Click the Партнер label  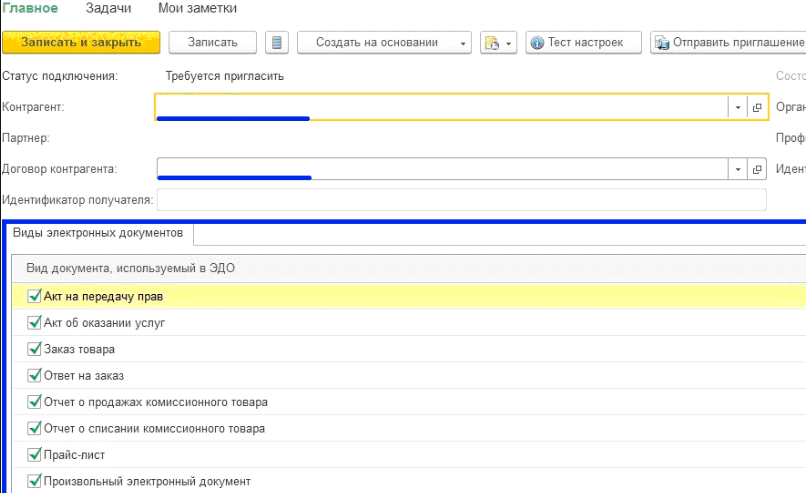(26, 138)
